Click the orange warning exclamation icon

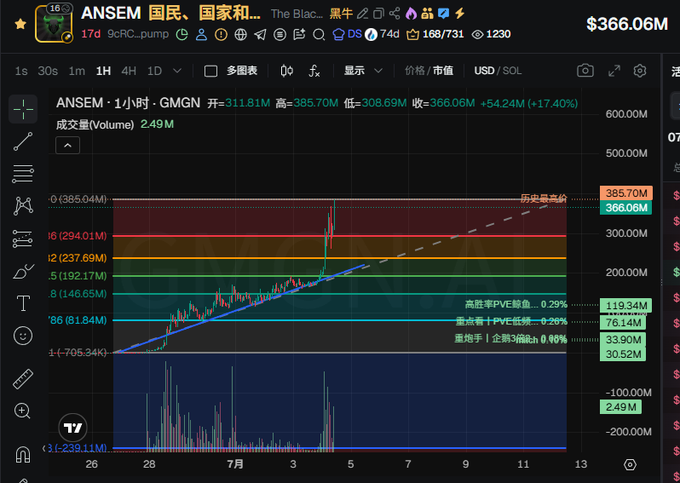coord(221,34)
